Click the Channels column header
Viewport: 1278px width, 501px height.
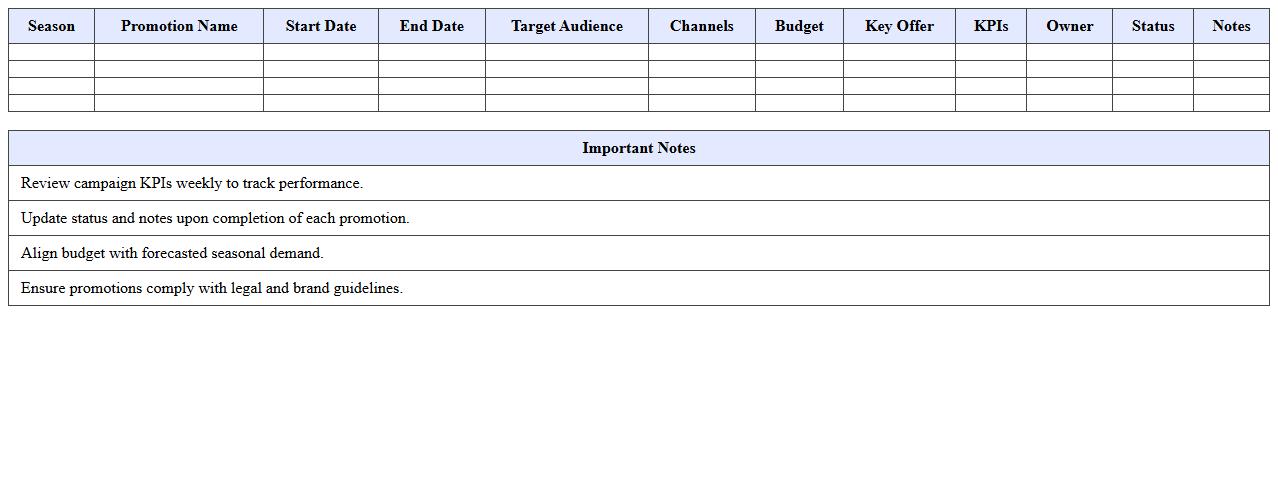[702, 26]
